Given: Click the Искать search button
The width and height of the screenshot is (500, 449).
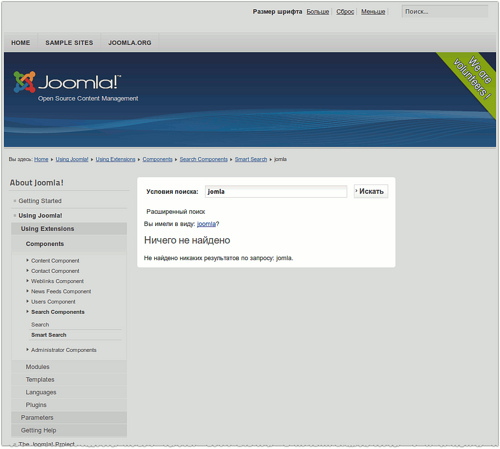Looking at the screenshot, I should pos(371,191).
